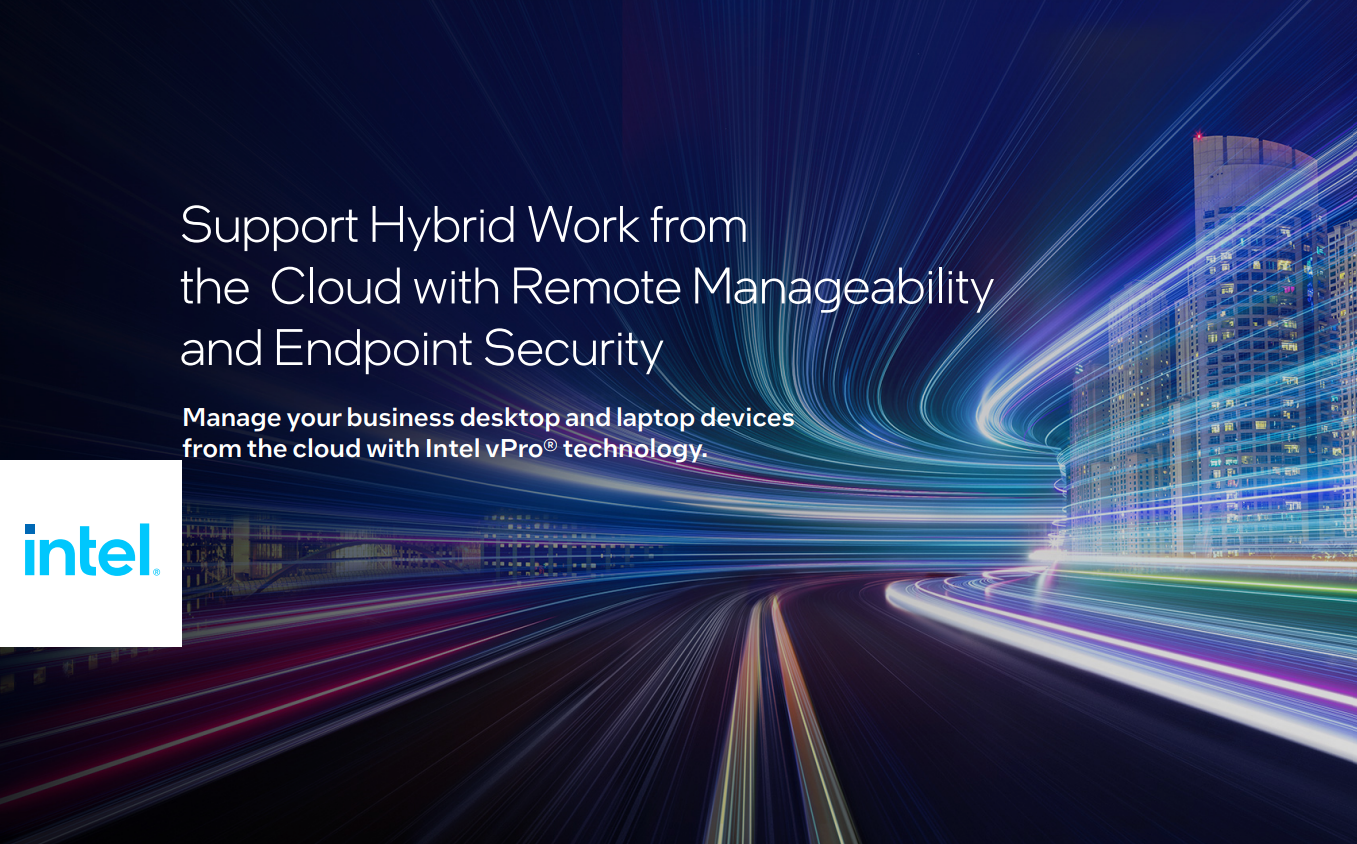Viewport: 1357px width, 844px height.
Task: Click 'the Cloud with Remote Manageability' headline line
Action: (587, 289)
